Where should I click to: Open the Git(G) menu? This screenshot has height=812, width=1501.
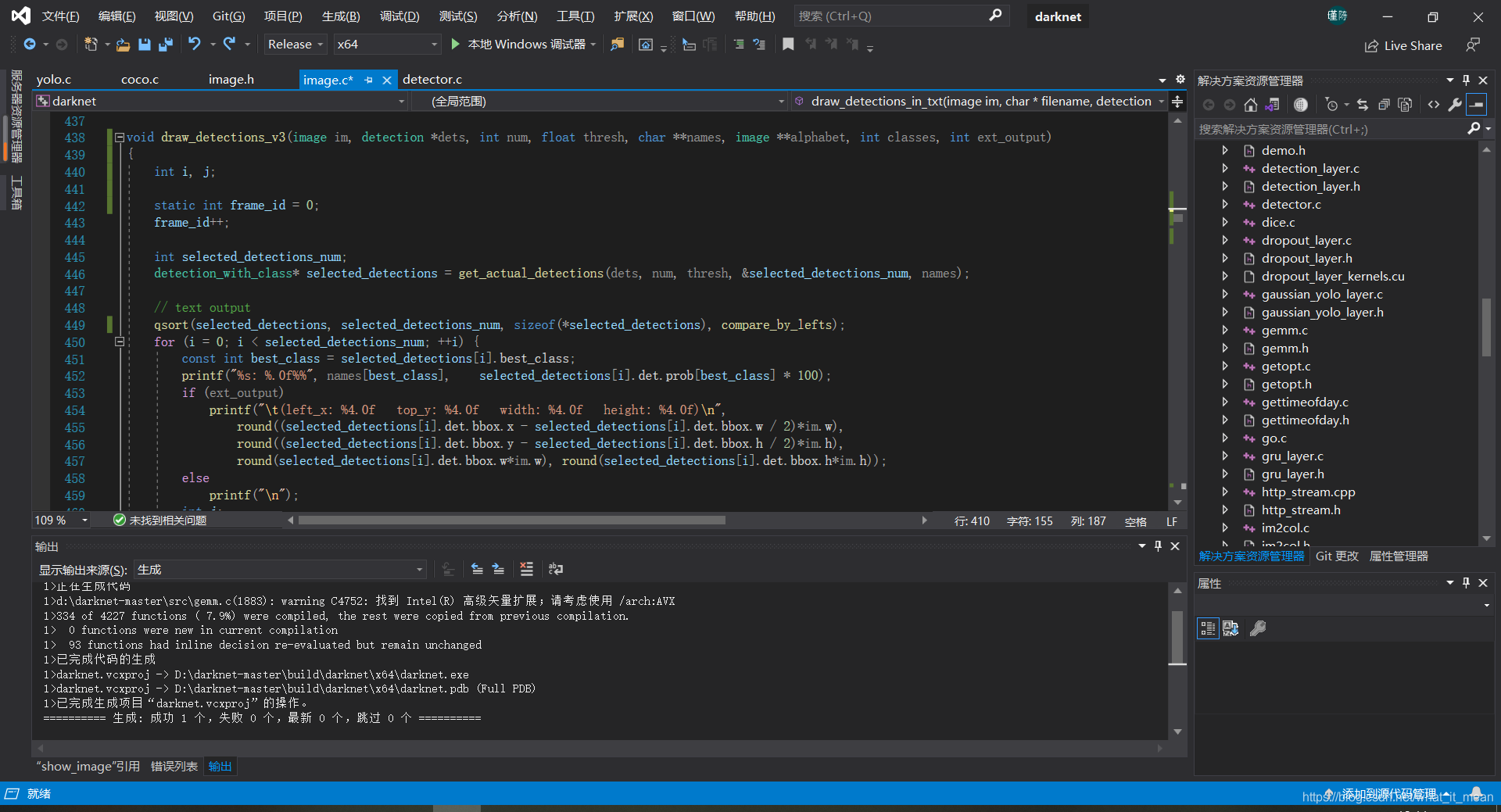pyautogui.click(x=228, y=16)
